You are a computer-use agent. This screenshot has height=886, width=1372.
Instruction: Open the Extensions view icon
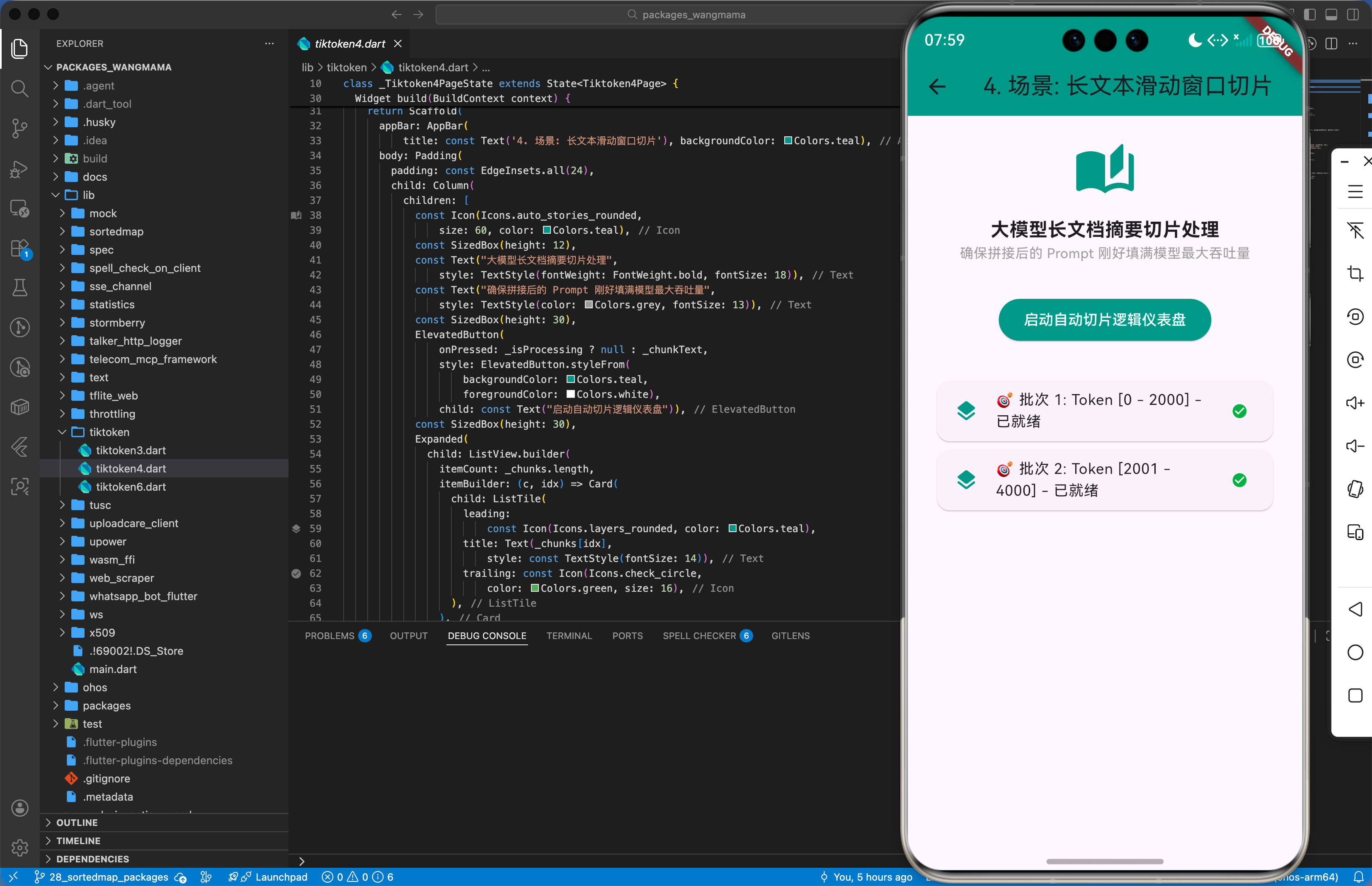coord(19,249)
